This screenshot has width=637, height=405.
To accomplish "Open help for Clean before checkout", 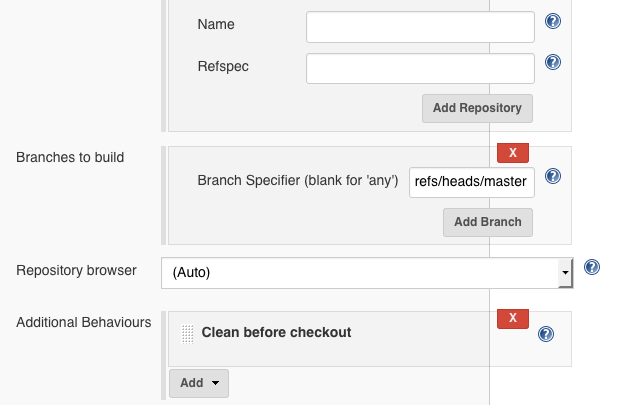I will pos(546,334).
